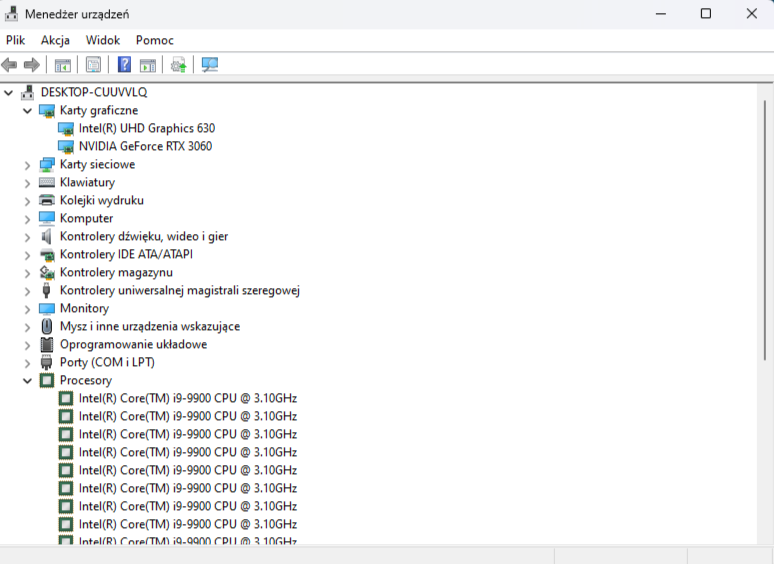Expand the Komputer category

[28, 219]
